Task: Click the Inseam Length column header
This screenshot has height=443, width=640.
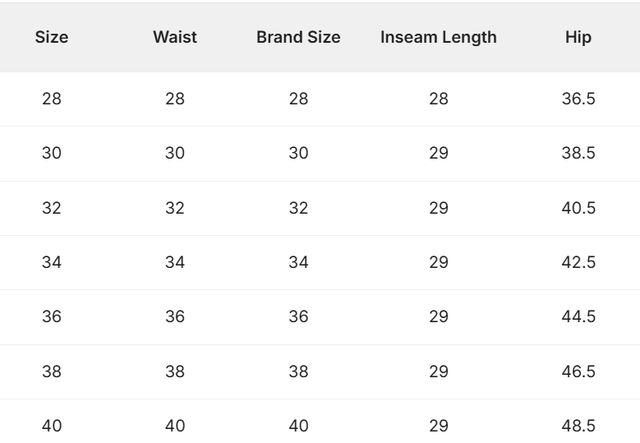Action: pos(438,37)
